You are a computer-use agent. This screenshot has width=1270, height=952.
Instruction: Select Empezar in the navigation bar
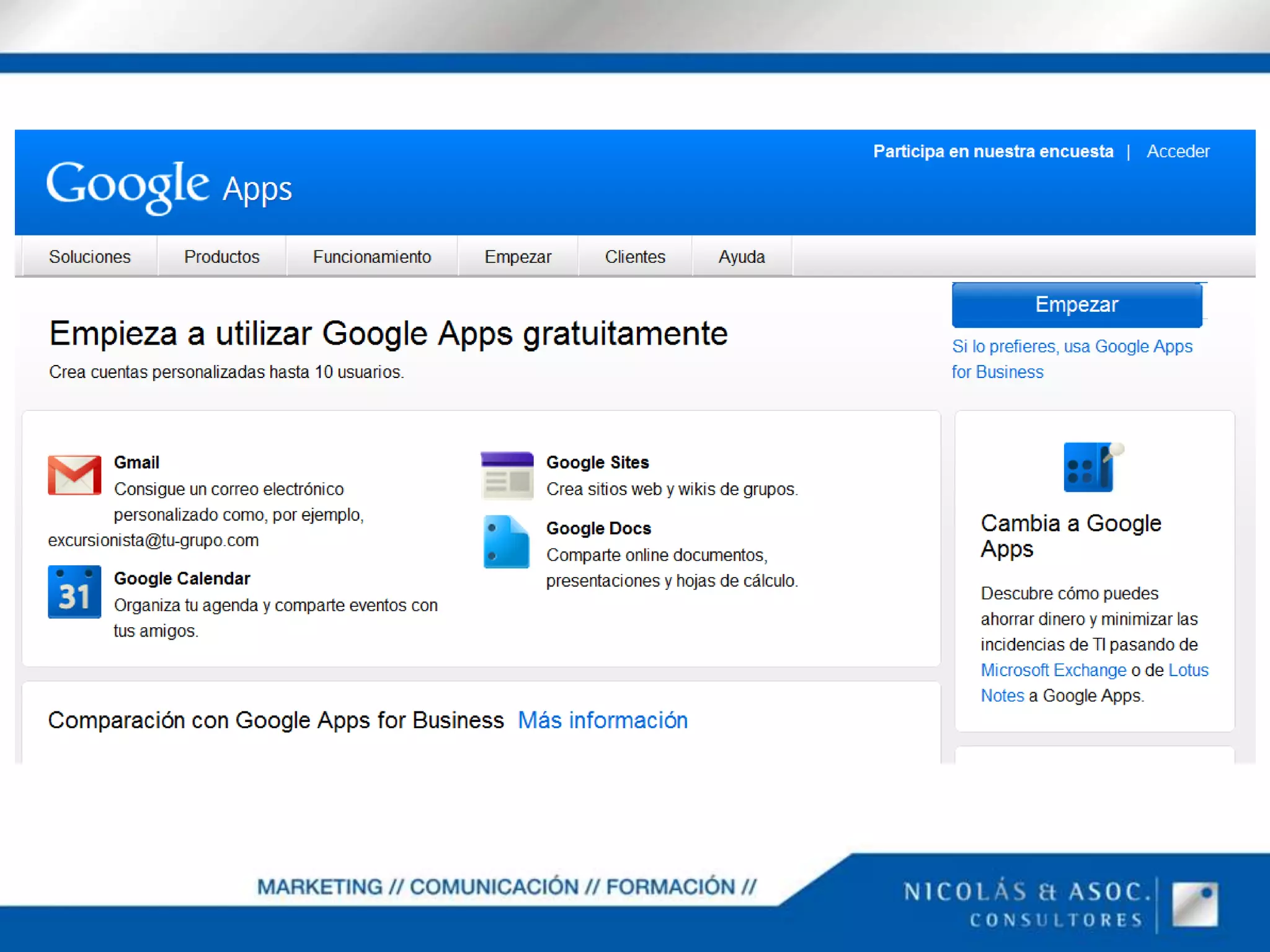coord(518,257)
